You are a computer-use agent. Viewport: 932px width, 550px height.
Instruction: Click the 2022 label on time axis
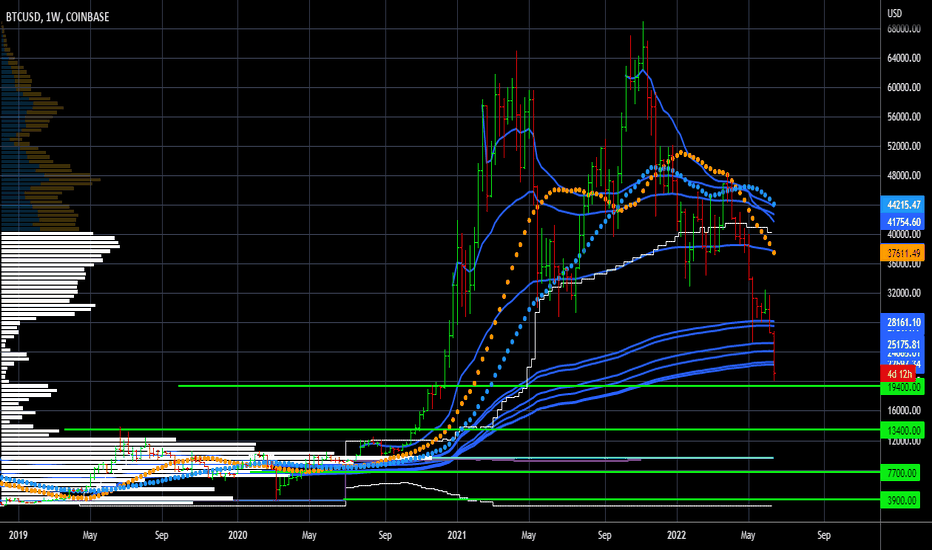coord(676,535)
